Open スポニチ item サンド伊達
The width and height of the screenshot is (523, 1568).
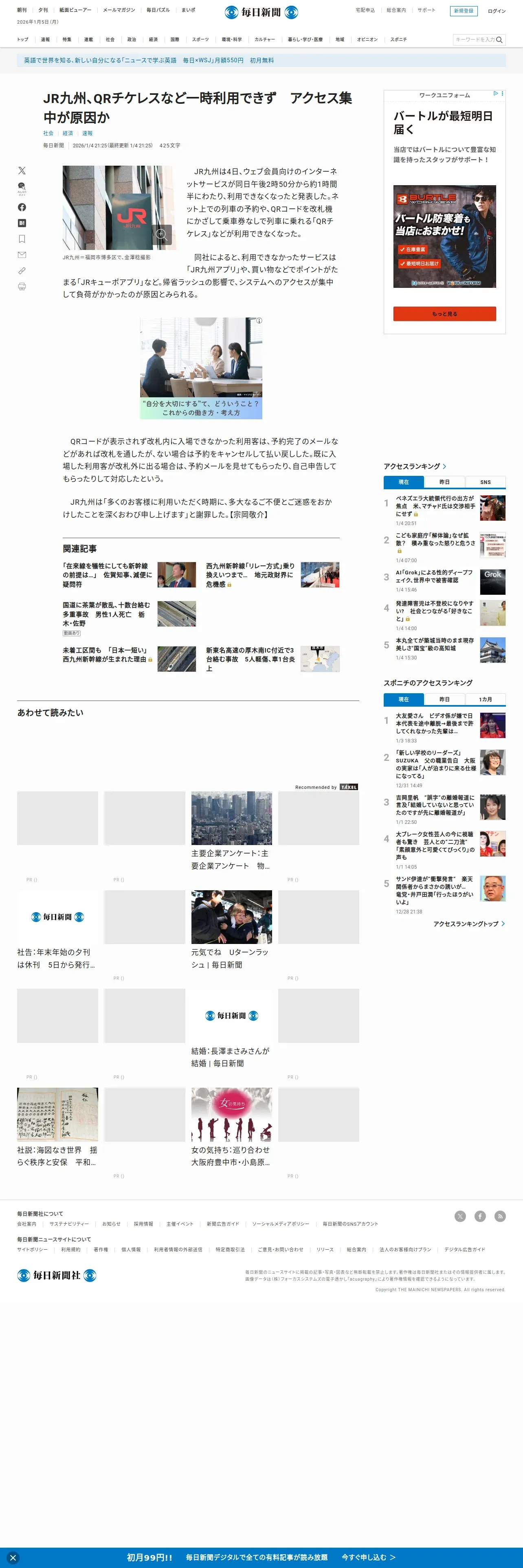pos(435,891)
